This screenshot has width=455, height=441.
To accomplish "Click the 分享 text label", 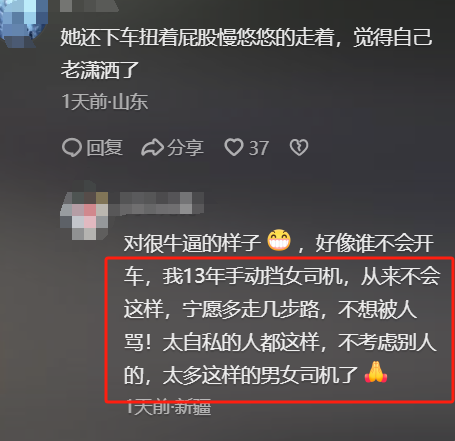I will [x=185, y=148].
